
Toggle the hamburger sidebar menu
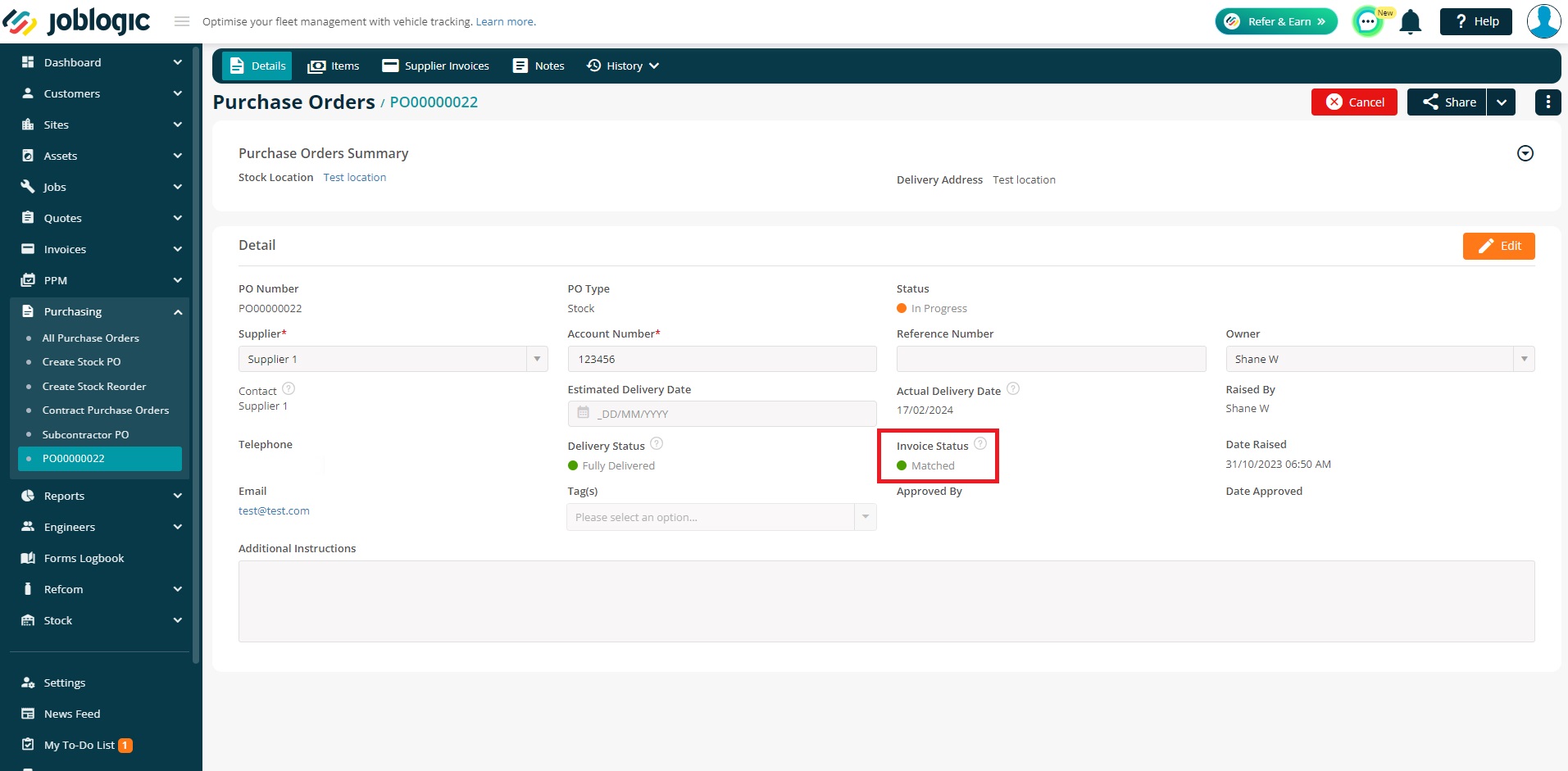pyautogui.click(x=182, y=21)
